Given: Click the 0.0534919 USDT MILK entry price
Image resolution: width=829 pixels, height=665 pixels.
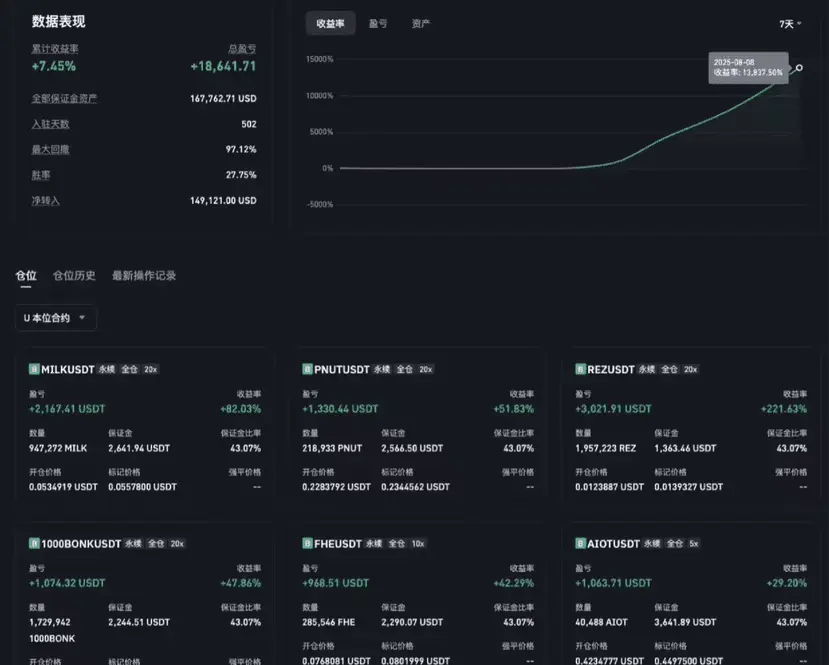Looking at the screenshot, I should pos(63,487).
